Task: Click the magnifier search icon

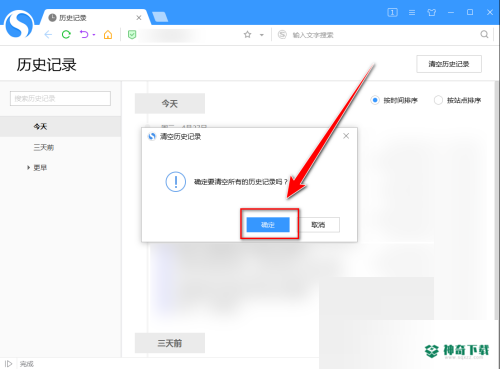Action: tap(484, 34)
